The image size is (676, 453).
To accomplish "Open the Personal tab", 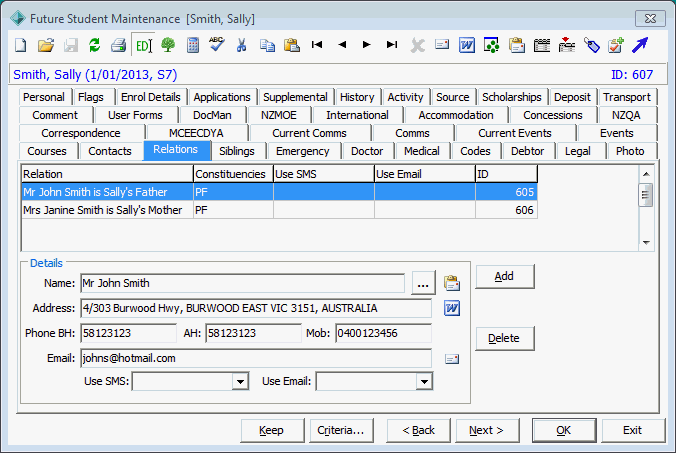I will pyautogui.click(x=44, y=97).
